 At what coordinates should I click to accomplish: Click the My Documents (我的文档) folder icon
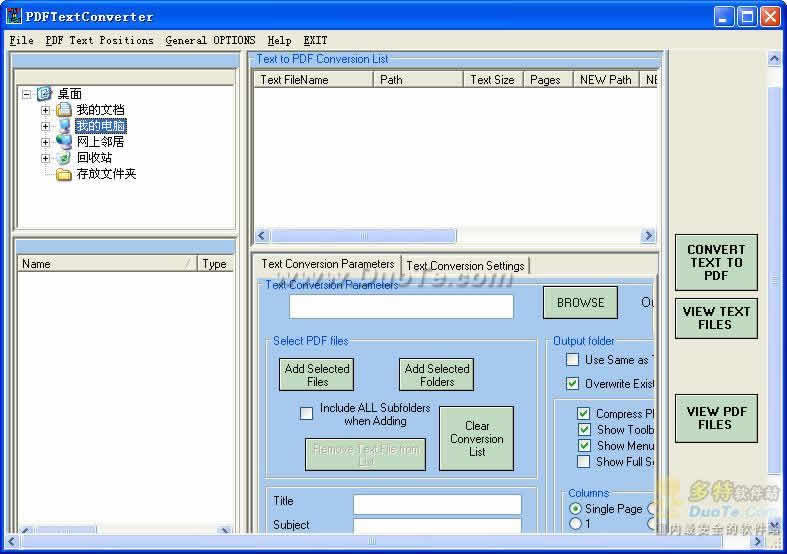[x=64, y=109]
